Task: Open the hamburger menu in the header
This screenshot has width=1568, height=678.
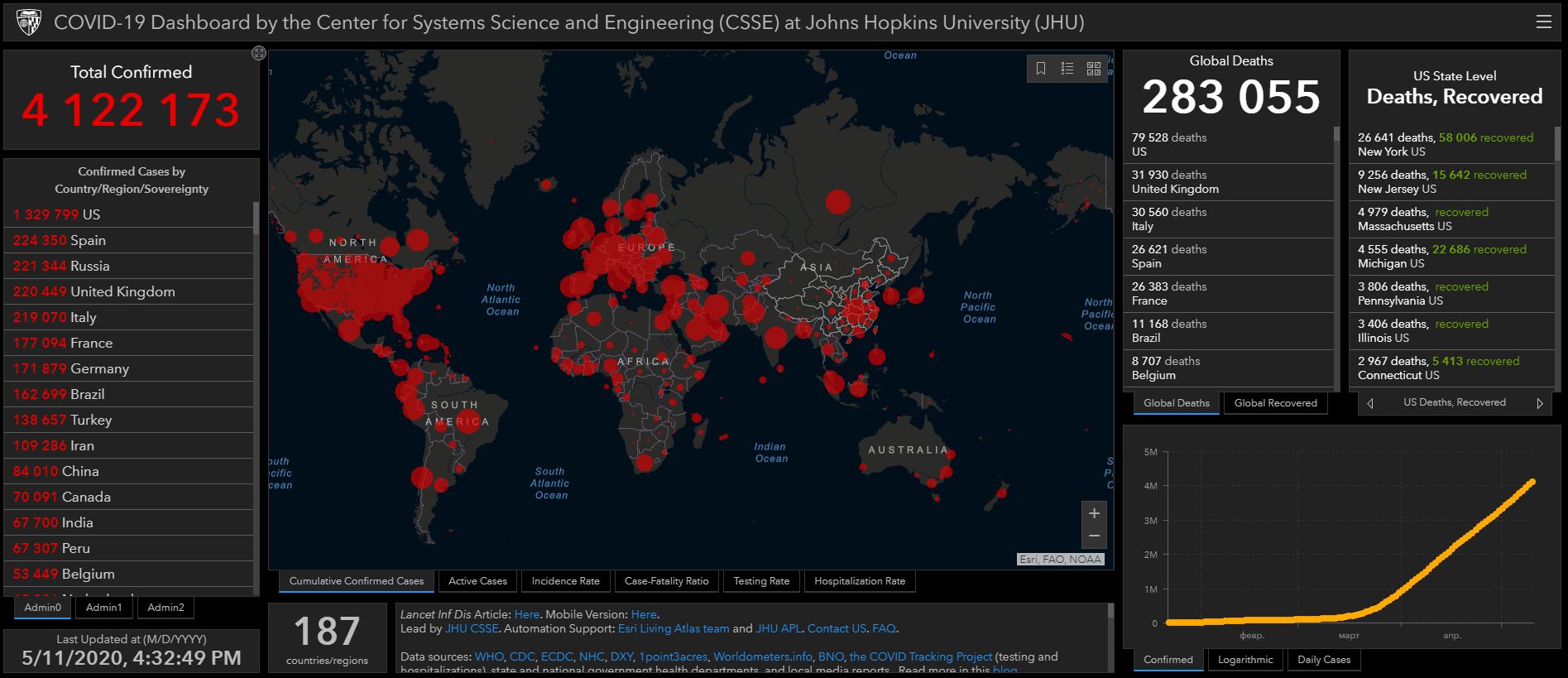Action: [1543, 22]
